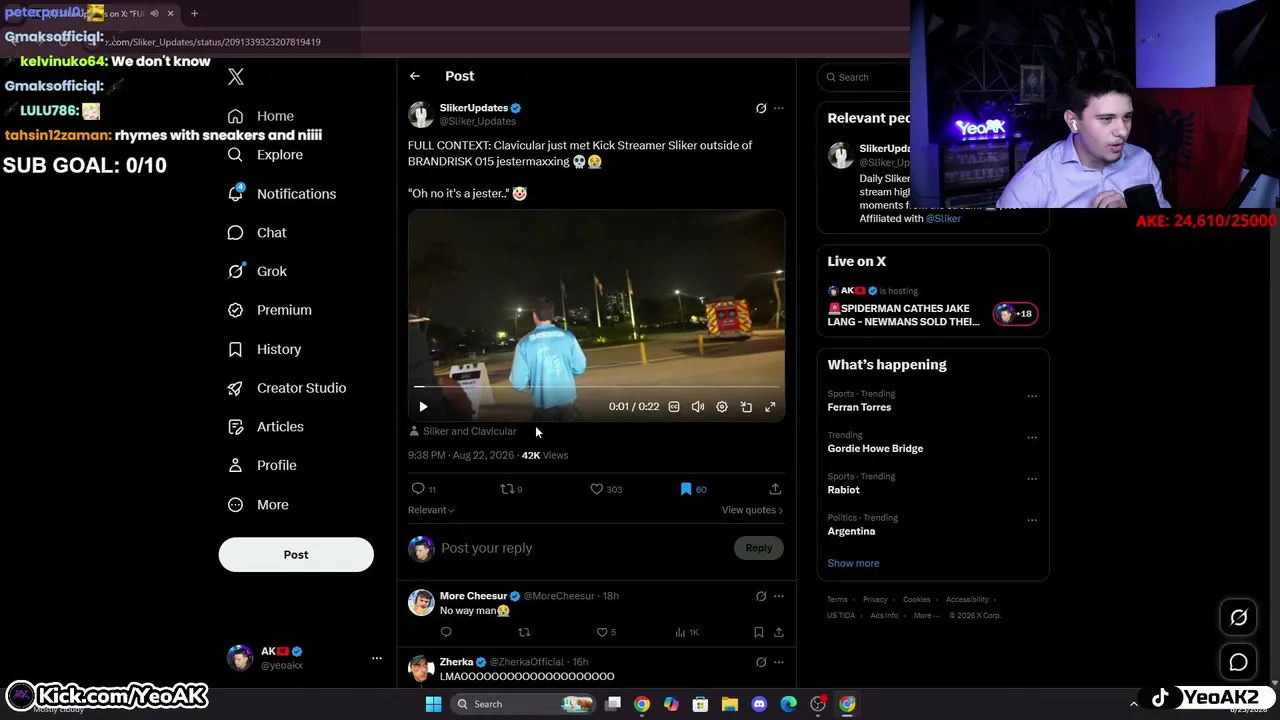
Task: Open Grok actions on Zherka's reply
Action: tap(761, 662)
